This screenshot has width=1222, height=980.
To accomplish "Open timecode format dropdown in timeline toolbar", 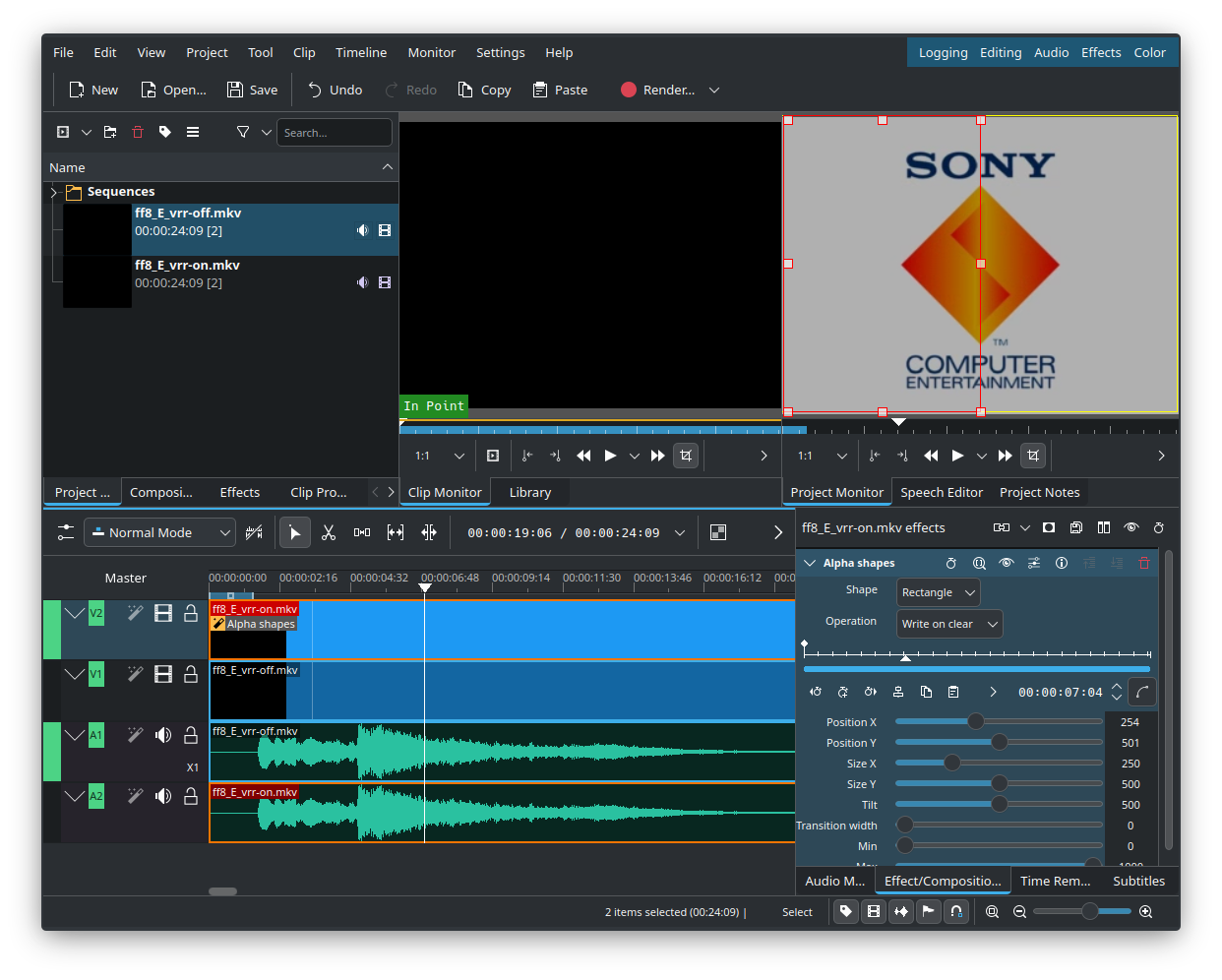I will (680, 532).
